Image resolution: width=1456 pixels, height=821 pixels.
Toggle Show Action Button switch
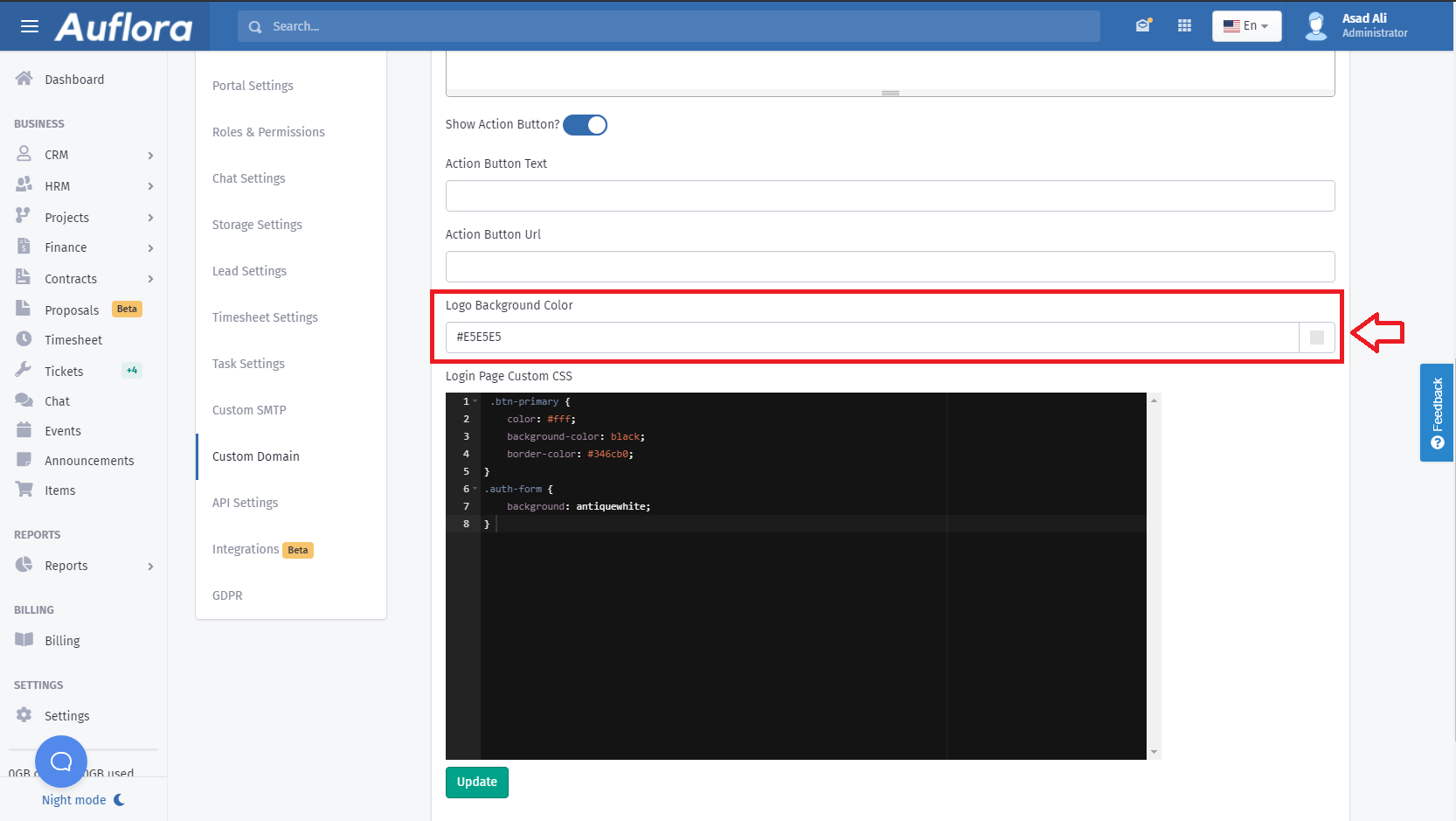point(585,125)
